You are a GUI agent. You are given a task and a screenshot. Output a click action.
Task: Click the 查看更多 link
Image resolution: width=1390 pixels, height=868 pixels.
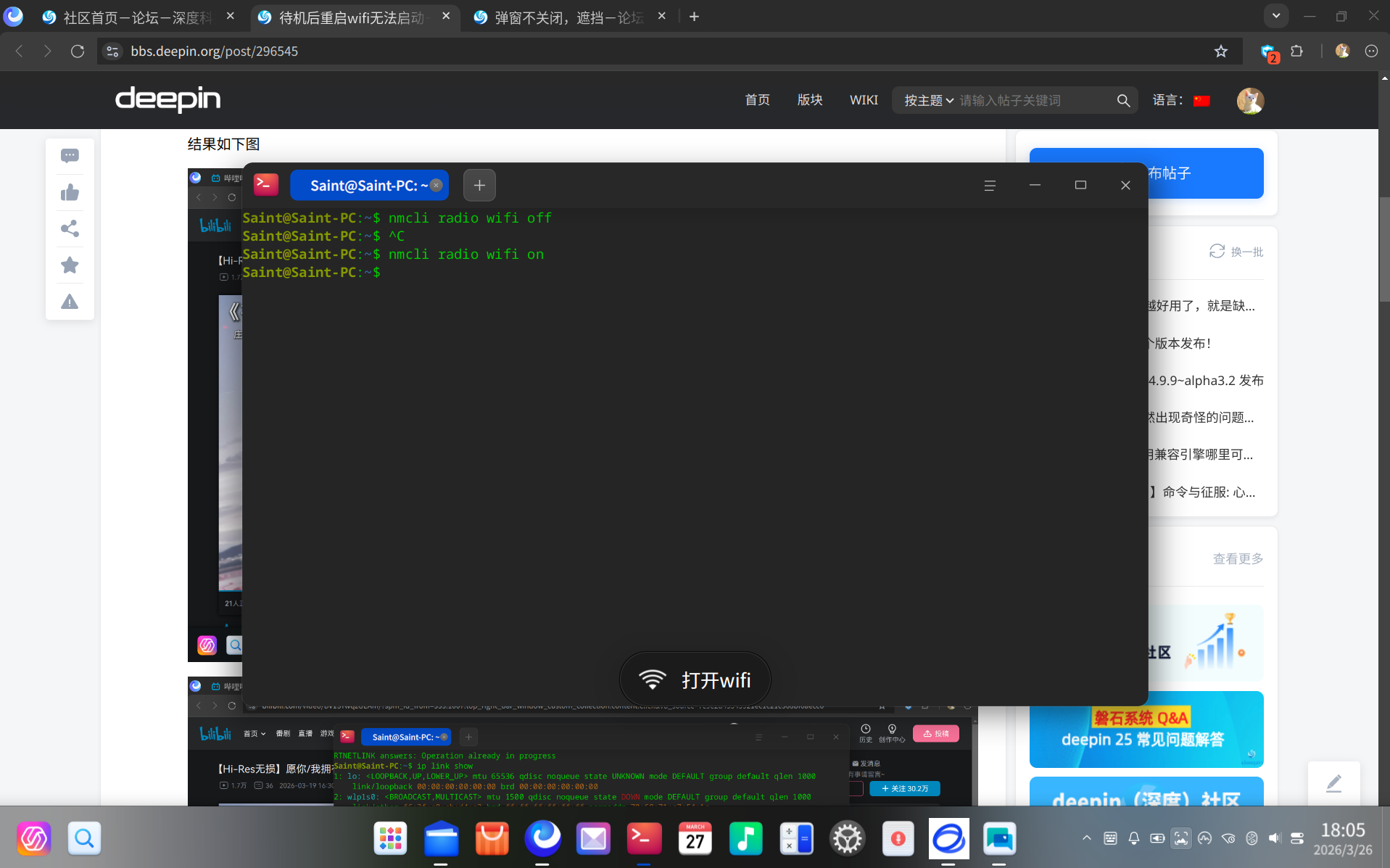(1238, 558)
